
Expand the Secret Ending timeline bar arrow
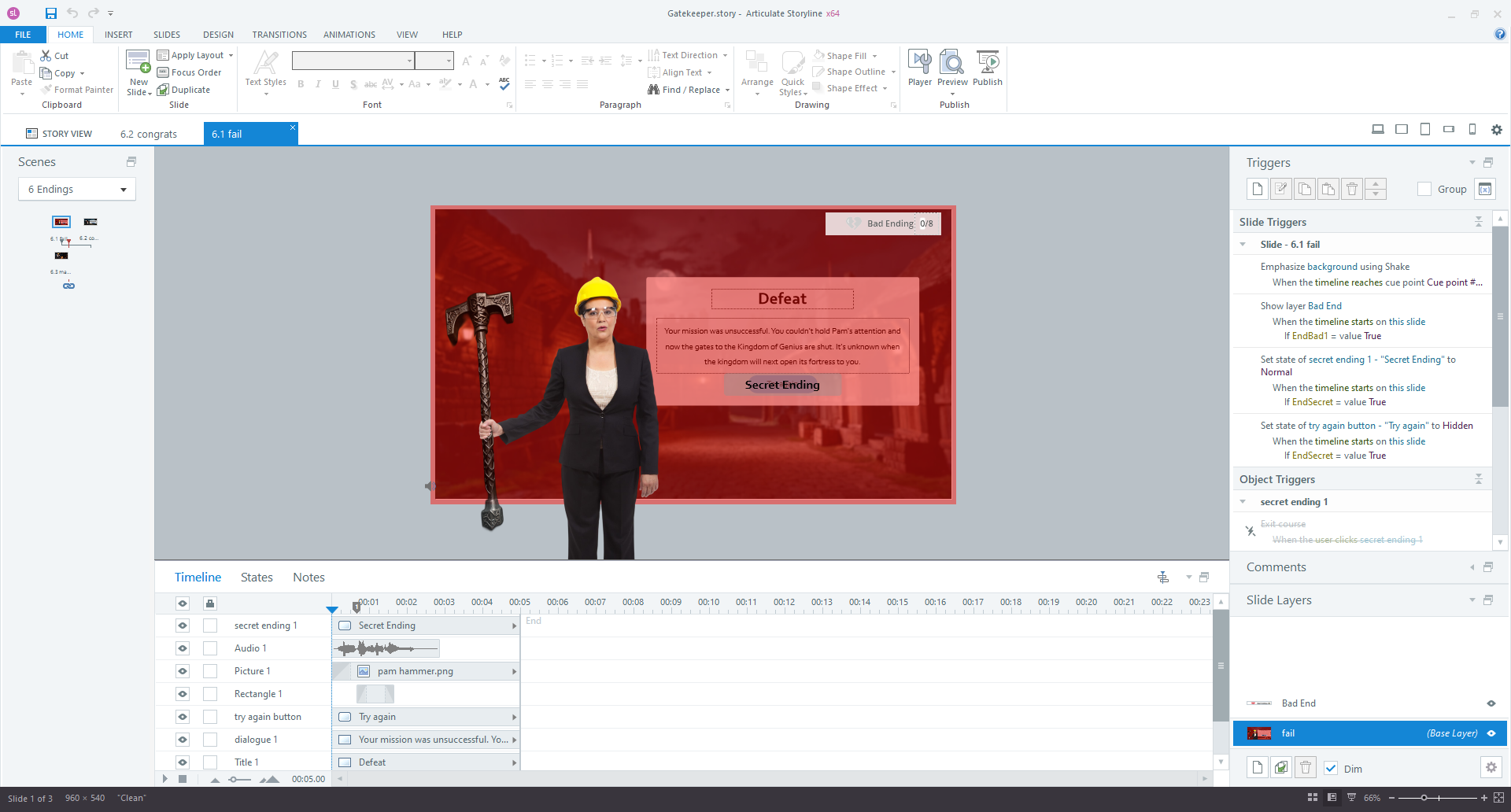pos(514,626)
